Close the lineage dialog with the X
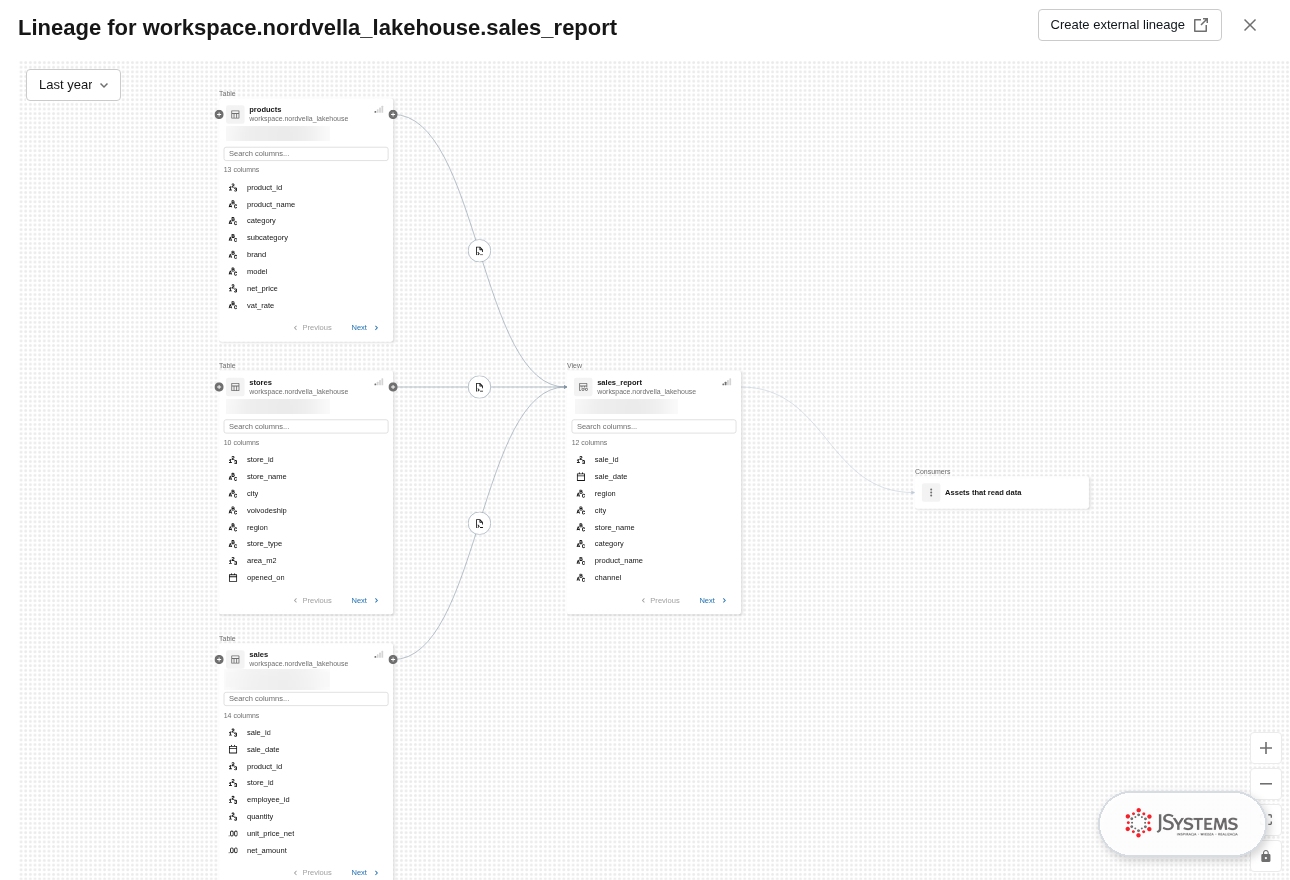The height and width of the screenshot is (880, 1290). pos(1250,25)
